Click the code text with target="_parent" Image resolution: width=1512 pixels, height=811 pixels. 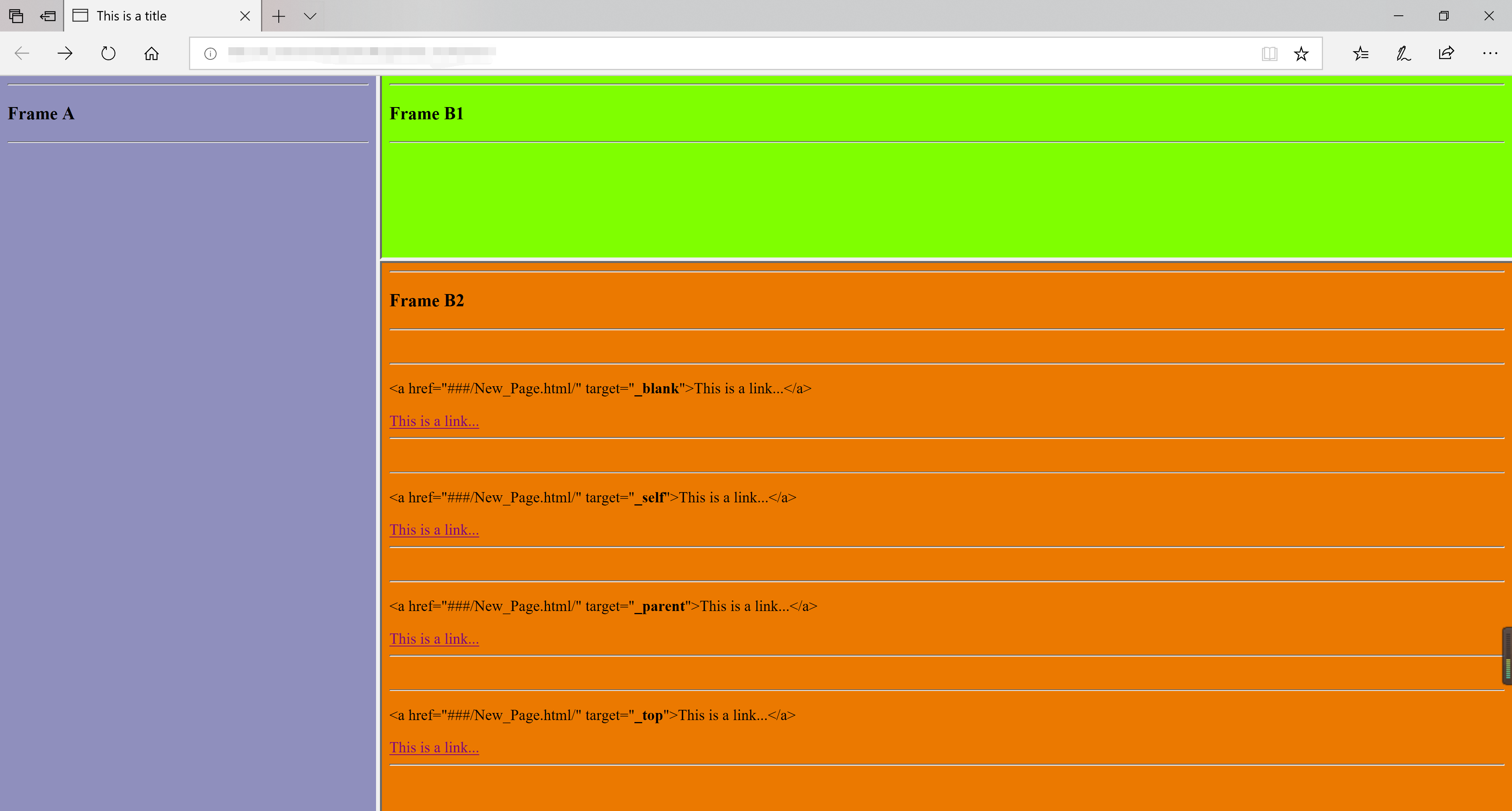coord(603,606)
